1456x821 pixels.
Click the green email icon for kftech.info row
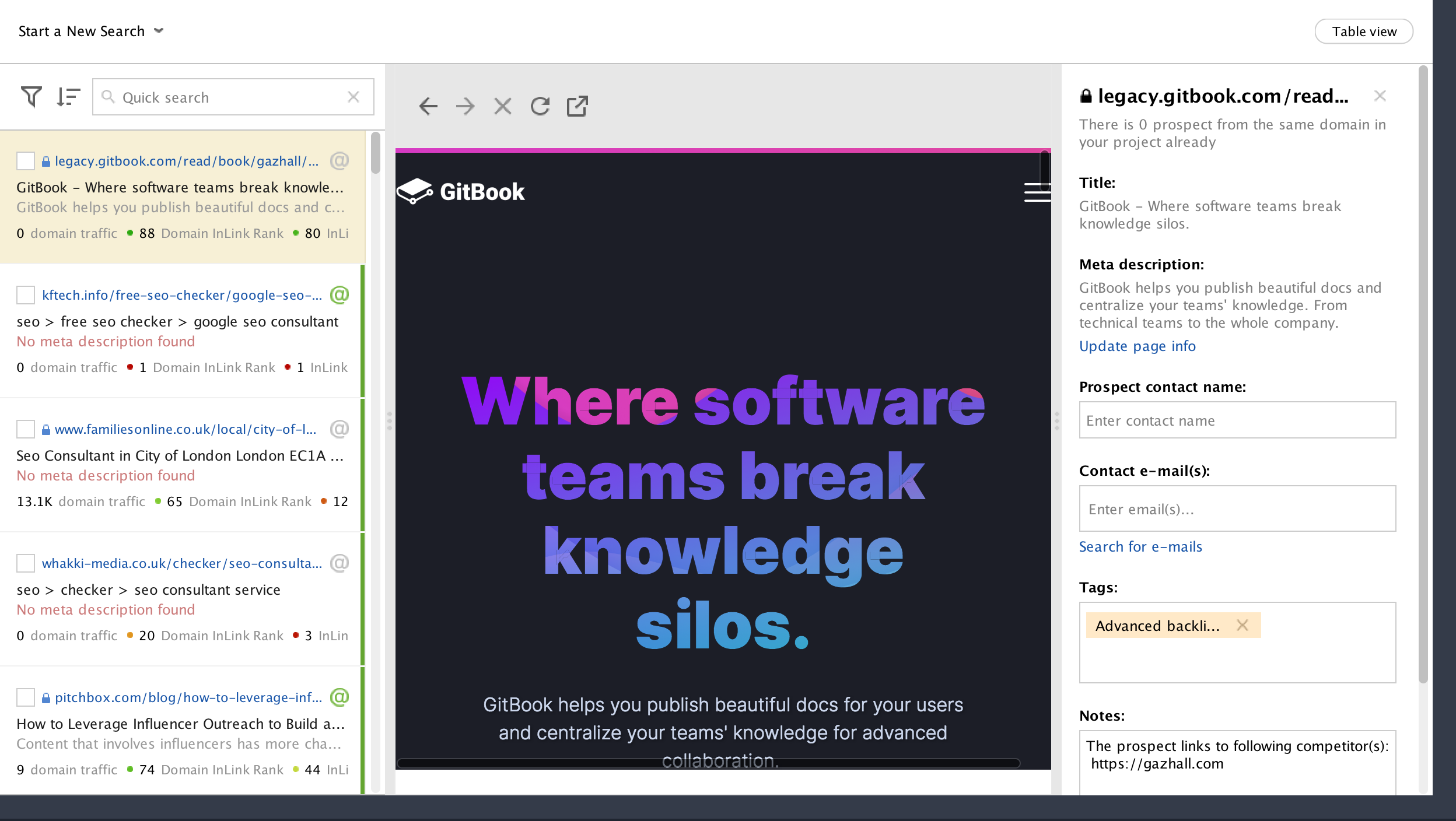[339, 294]
